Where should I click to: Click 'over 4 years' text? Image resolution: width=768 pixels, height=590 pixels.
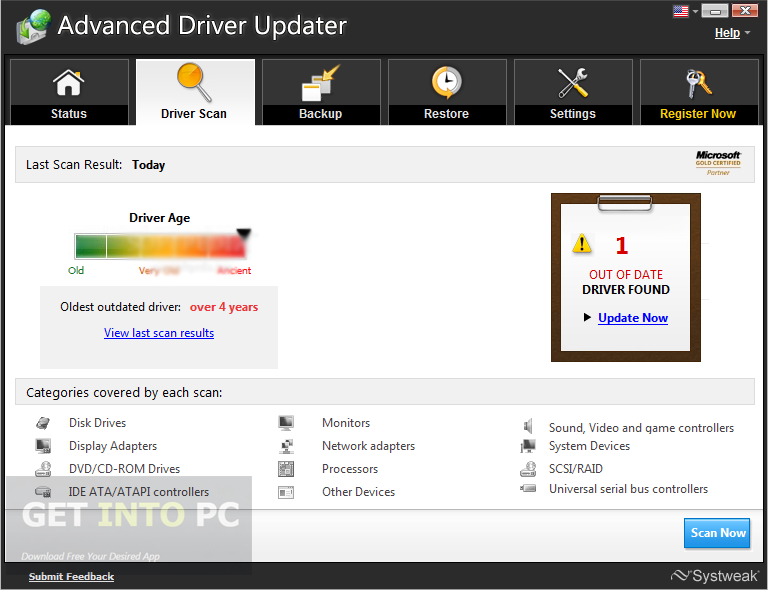point(224,307)
